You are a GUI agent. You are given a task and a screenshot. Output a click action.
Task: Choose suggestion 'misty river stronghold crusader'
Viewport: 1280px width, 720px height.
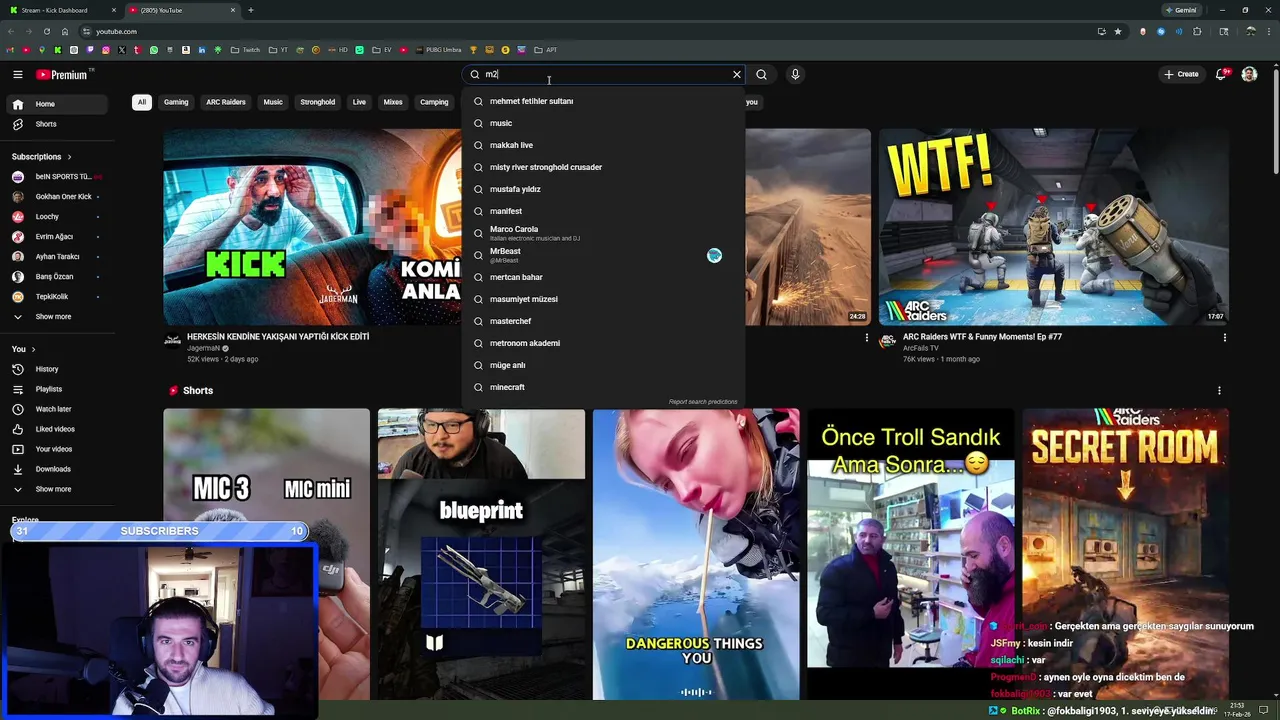click(603, 167)
